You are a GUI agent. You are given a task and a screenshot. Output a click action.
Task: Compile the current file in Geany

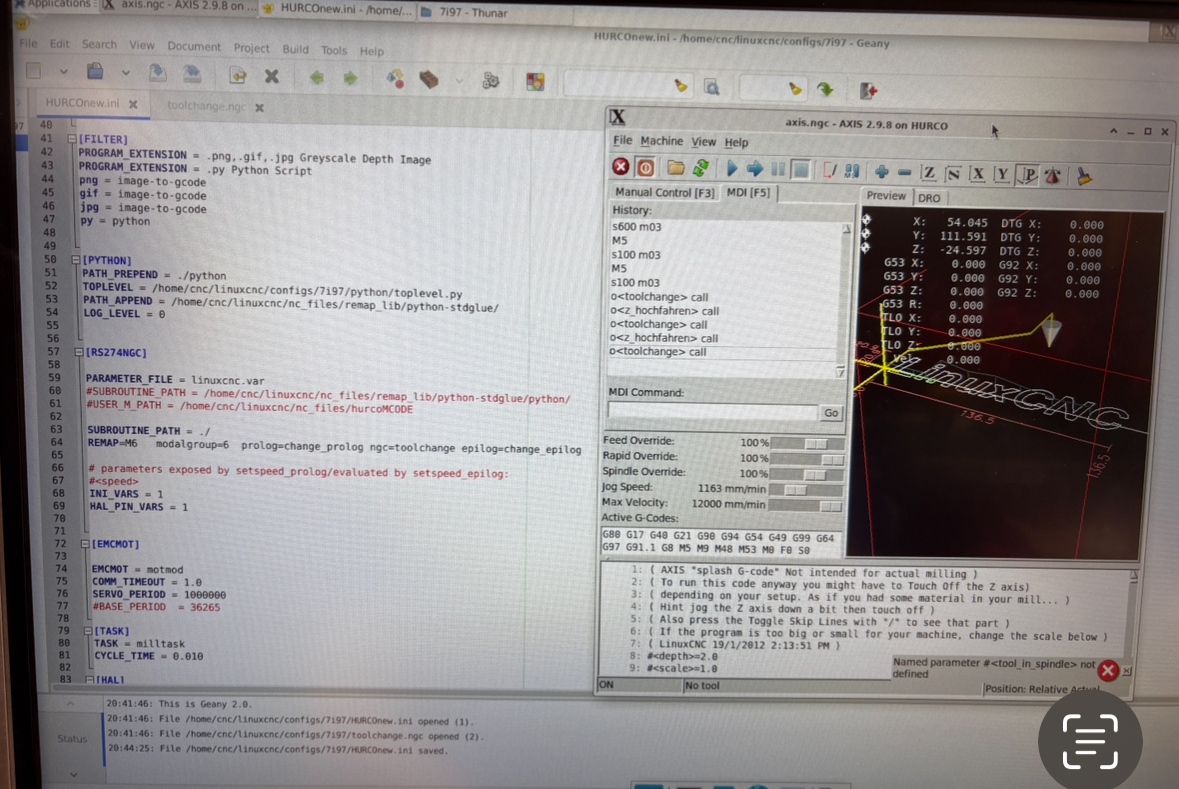[x=395, y=78]
